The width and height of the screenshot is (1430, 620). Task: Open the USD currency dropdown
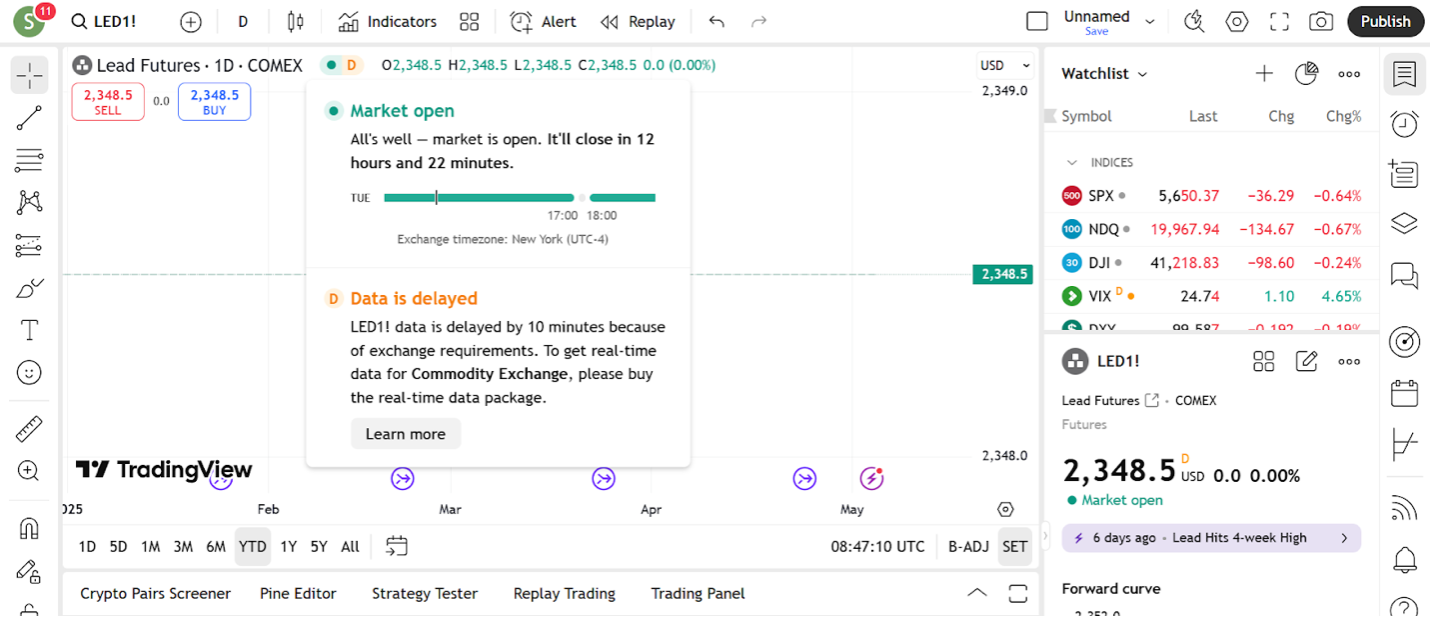coord(1005,65)
